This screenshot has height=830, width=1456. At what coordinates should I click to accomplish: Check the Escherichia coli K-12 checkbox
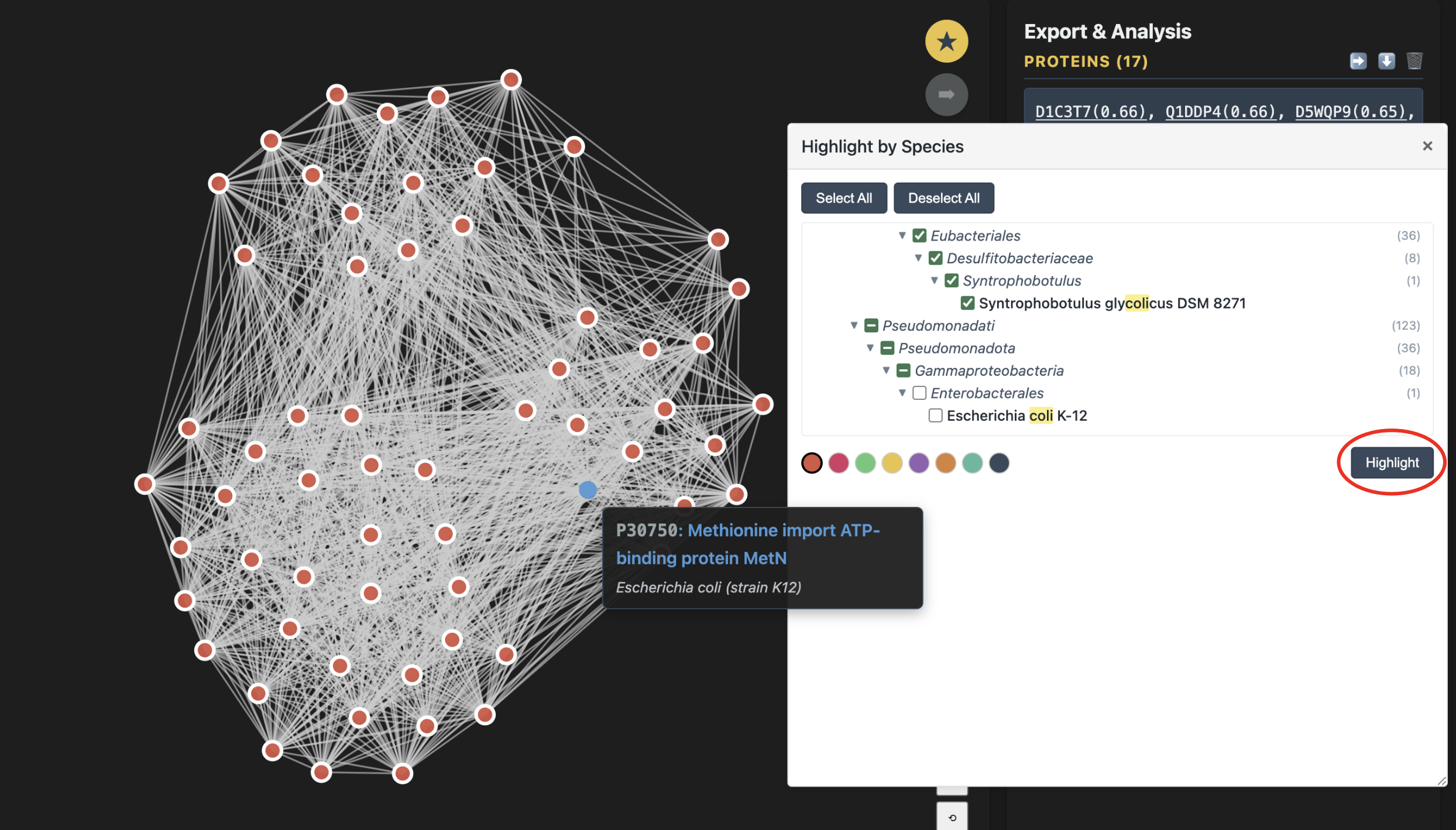[x=935, y=416]
